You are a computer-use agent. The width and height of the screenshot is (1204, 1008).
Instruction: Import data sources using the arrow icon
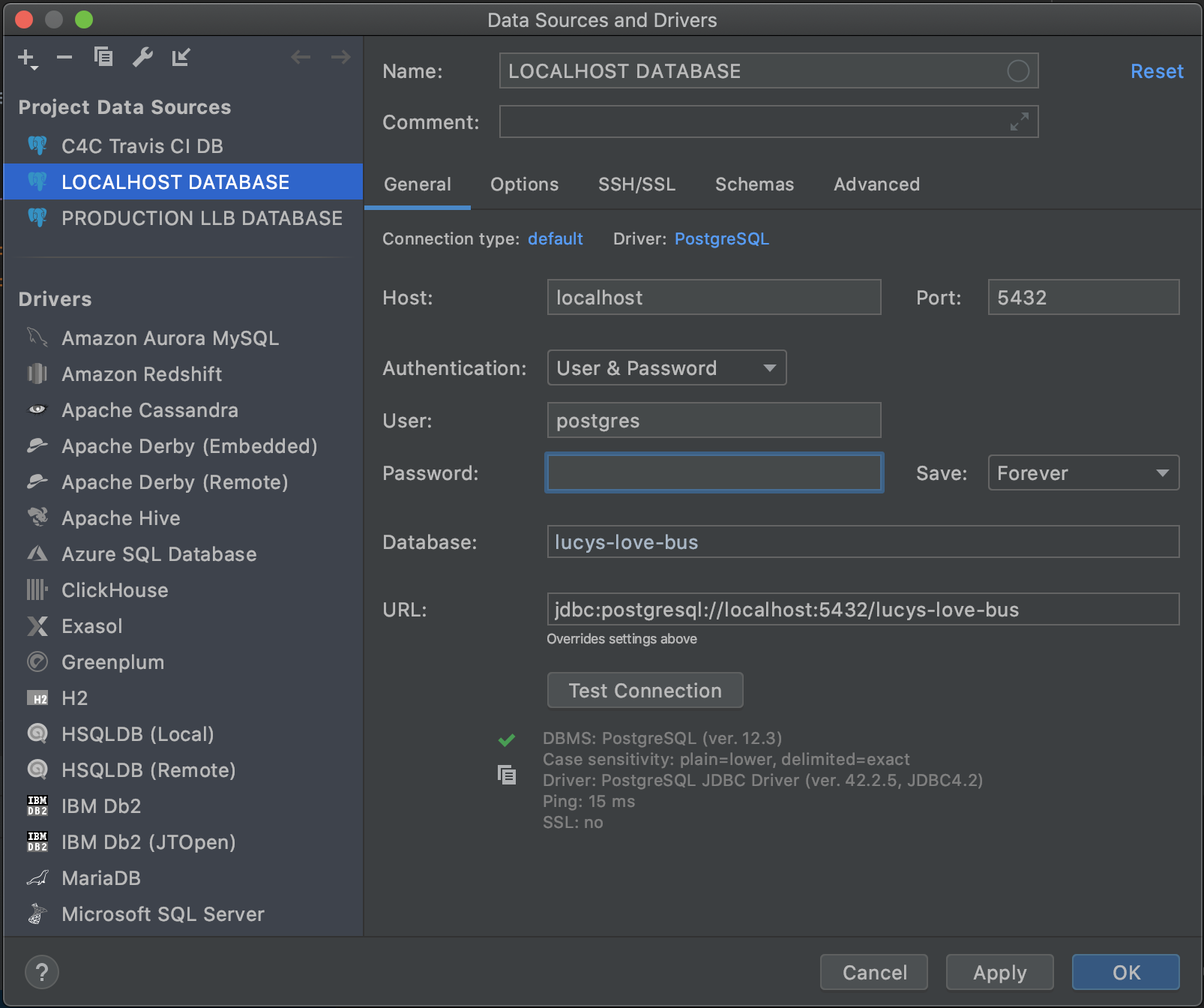(181, 57)
